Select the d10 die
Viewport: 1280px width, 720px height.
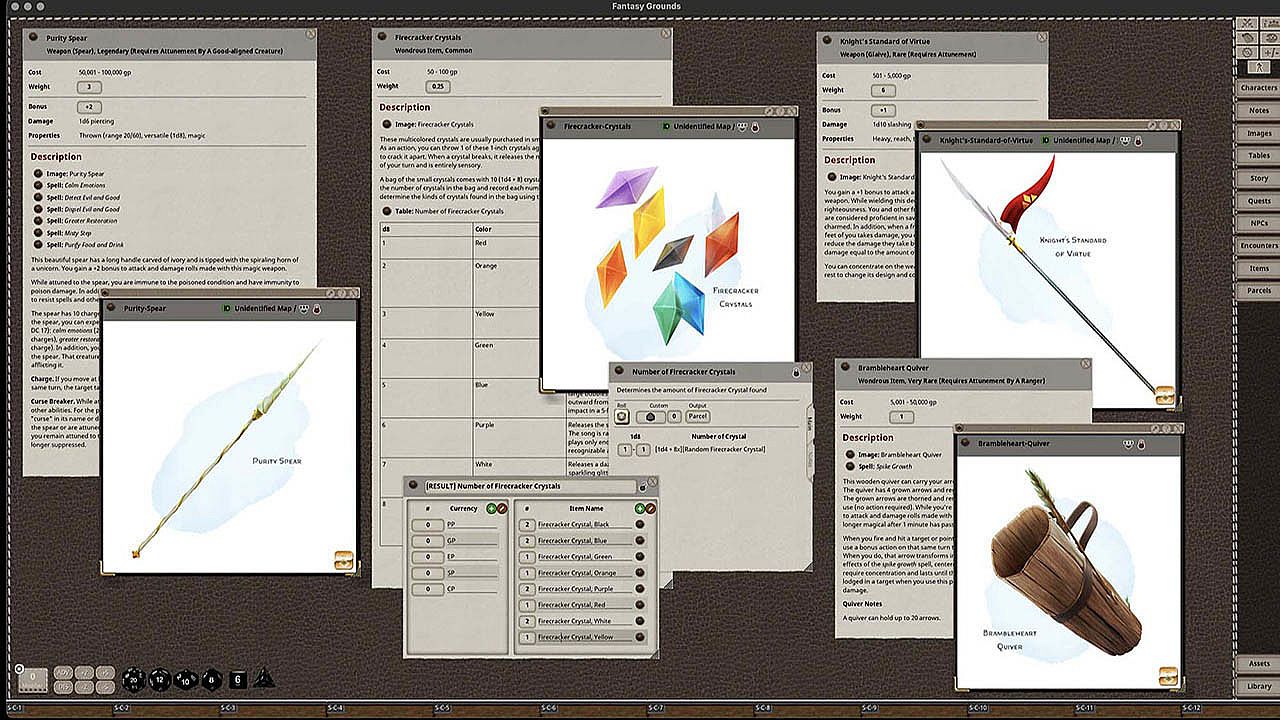tap(184, 680)
